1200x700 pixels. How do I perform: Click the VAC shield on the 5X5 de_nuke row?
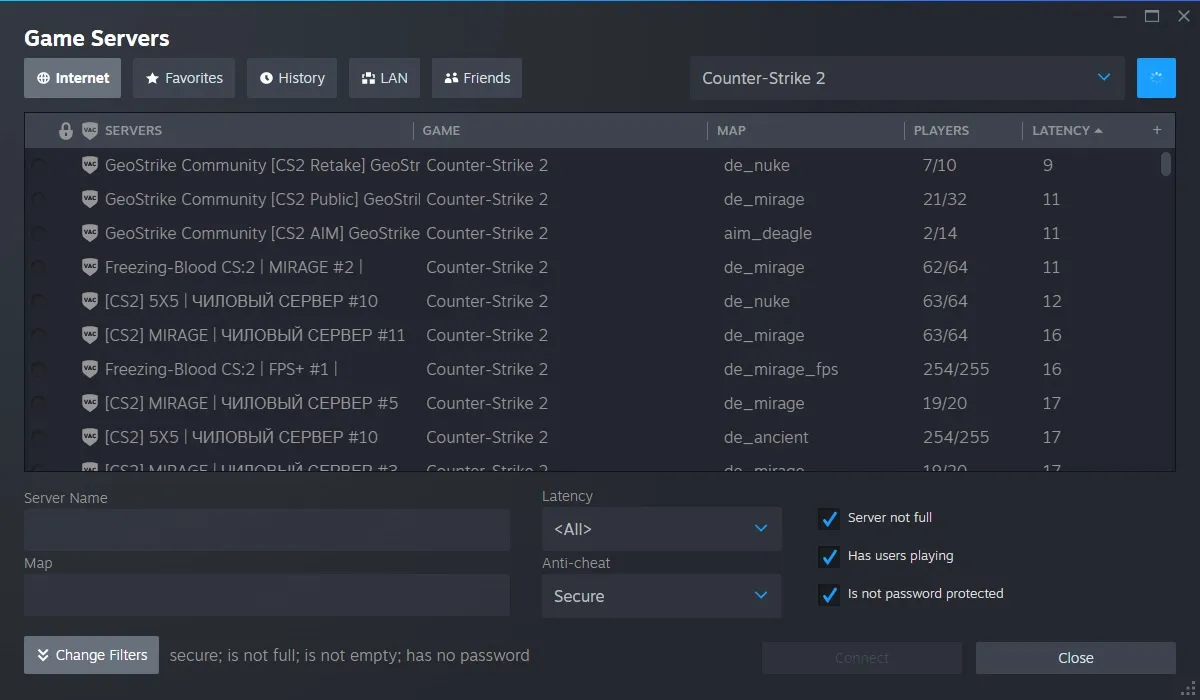point(90,301)
